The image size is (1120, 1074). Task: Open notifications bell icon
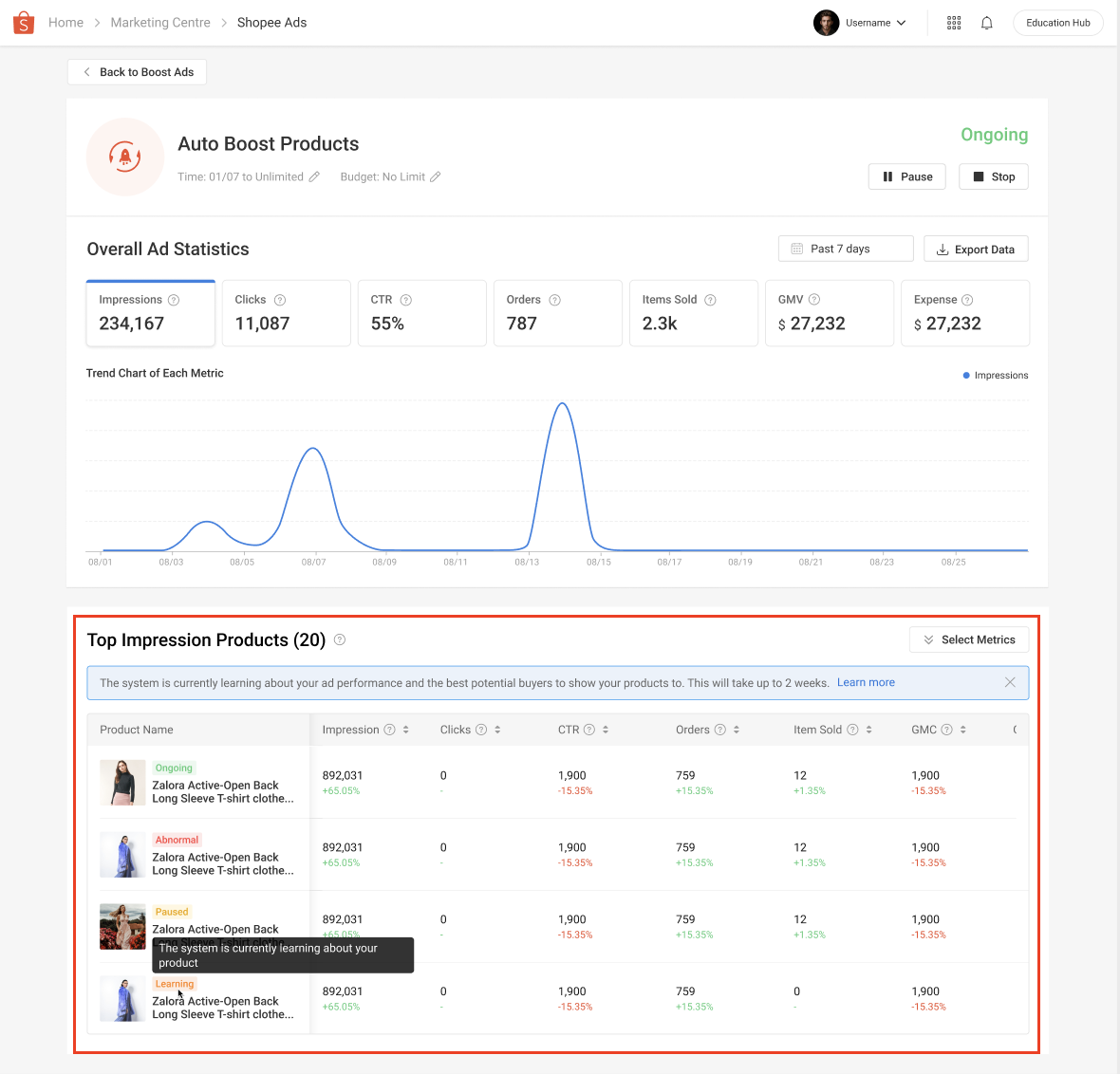coord(986,23)
